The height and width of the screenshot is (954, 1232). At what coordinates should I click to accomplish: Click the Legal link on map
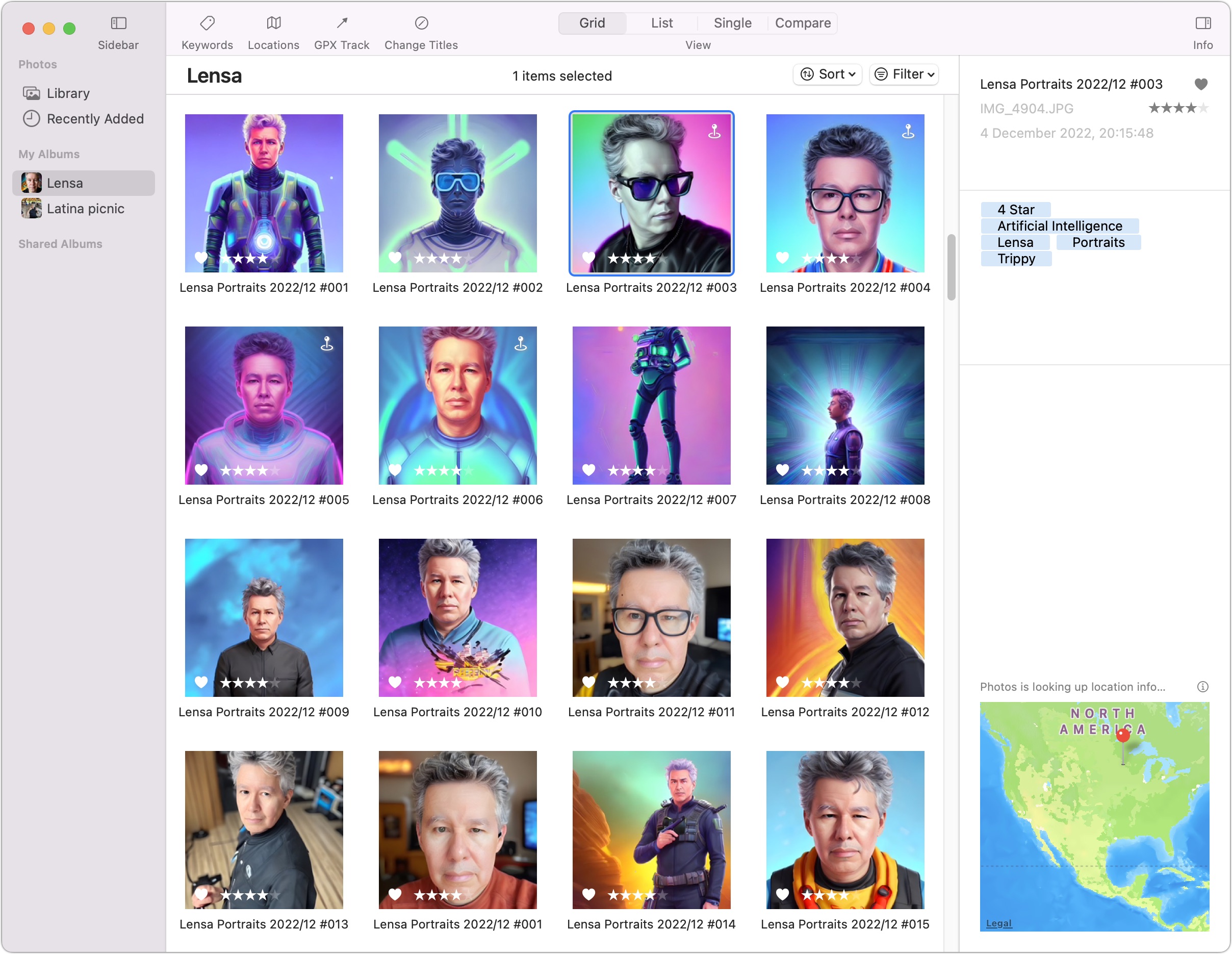click(x=998, y=923)
